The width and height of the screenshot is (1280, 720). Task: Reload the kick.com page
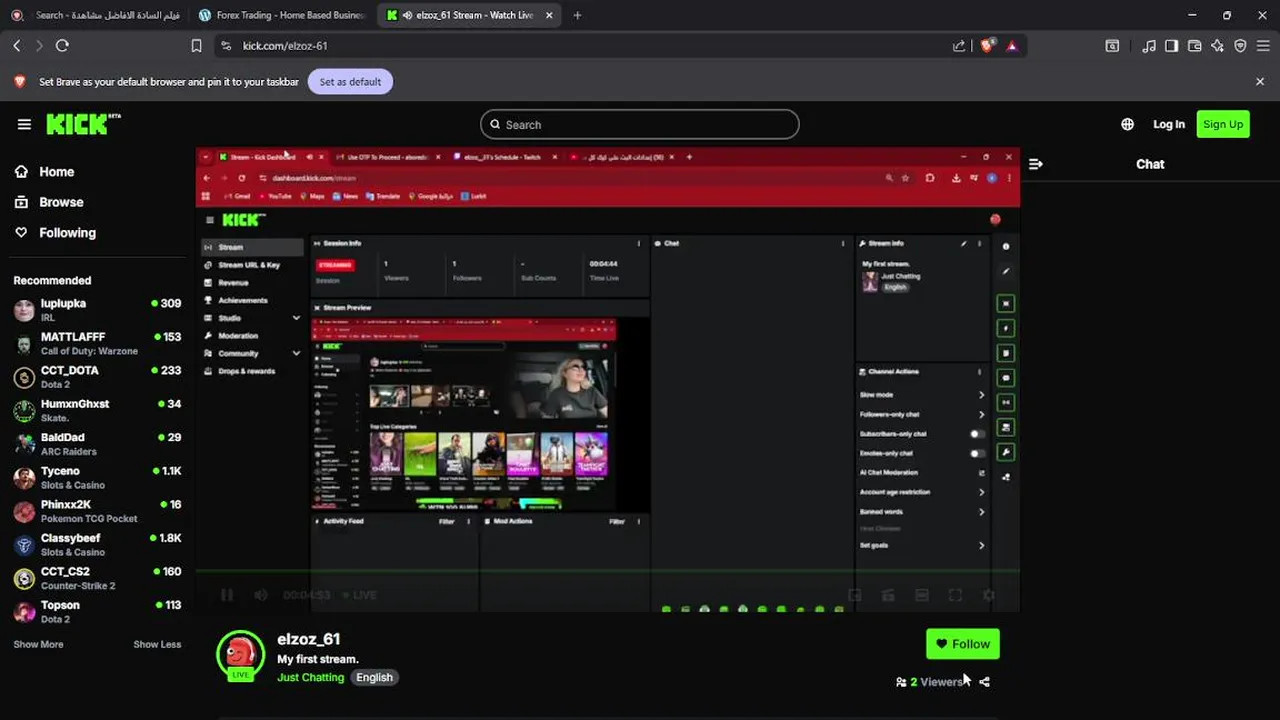pos(62,46)
